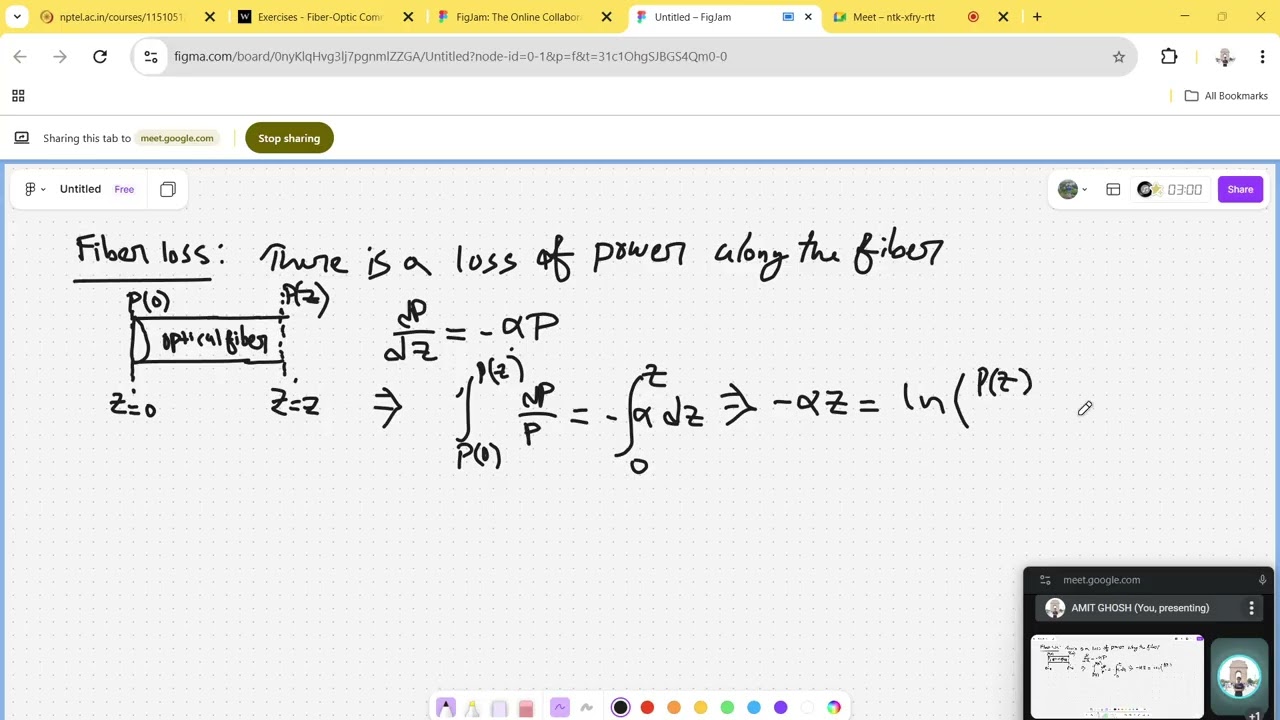The image size is (1280, 720).
Task: Toggle the microphone in Meet popup
Action: tap(1262, 580)
